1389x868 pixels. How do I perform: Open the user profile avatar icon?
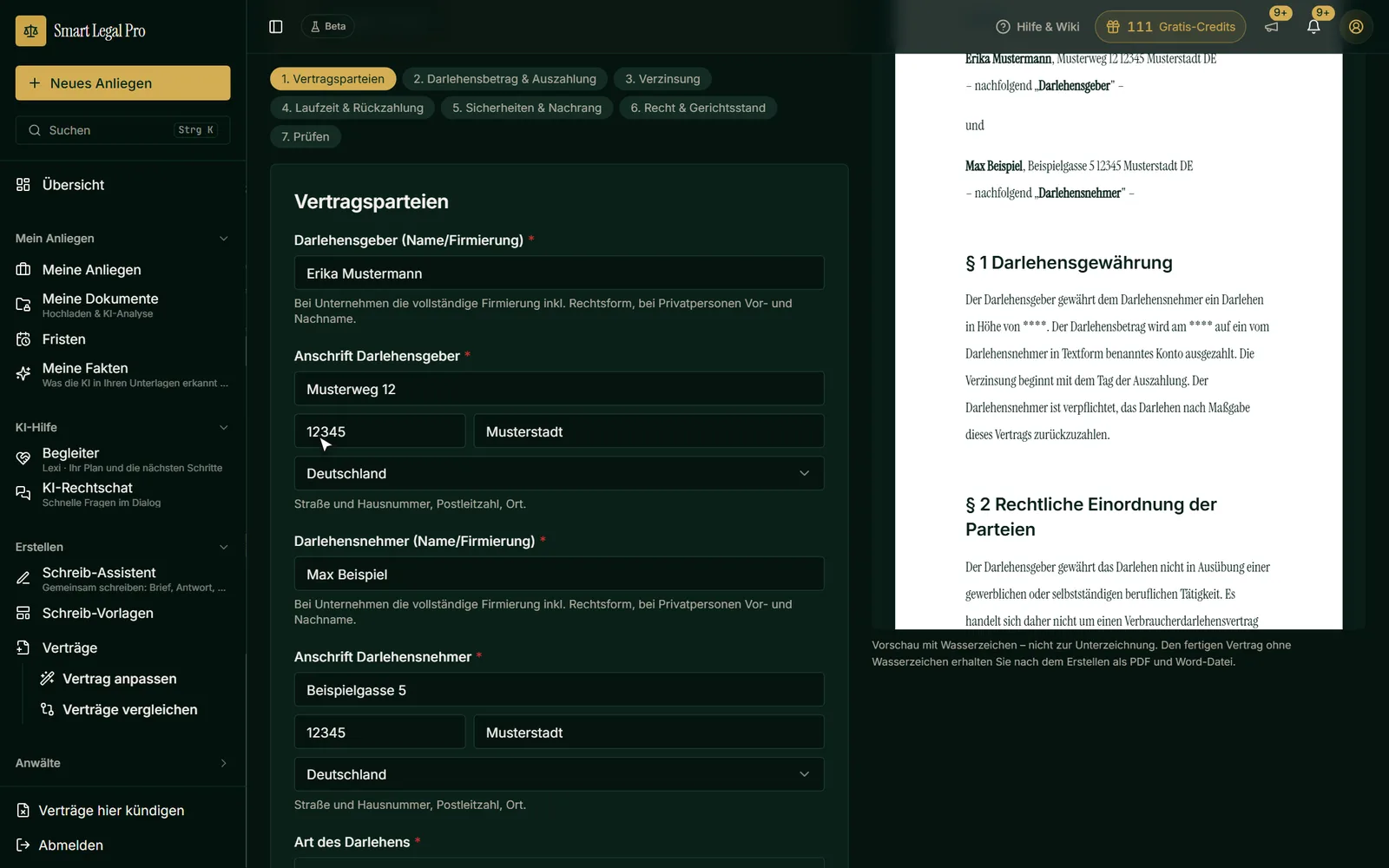[x=1356, y=27]
